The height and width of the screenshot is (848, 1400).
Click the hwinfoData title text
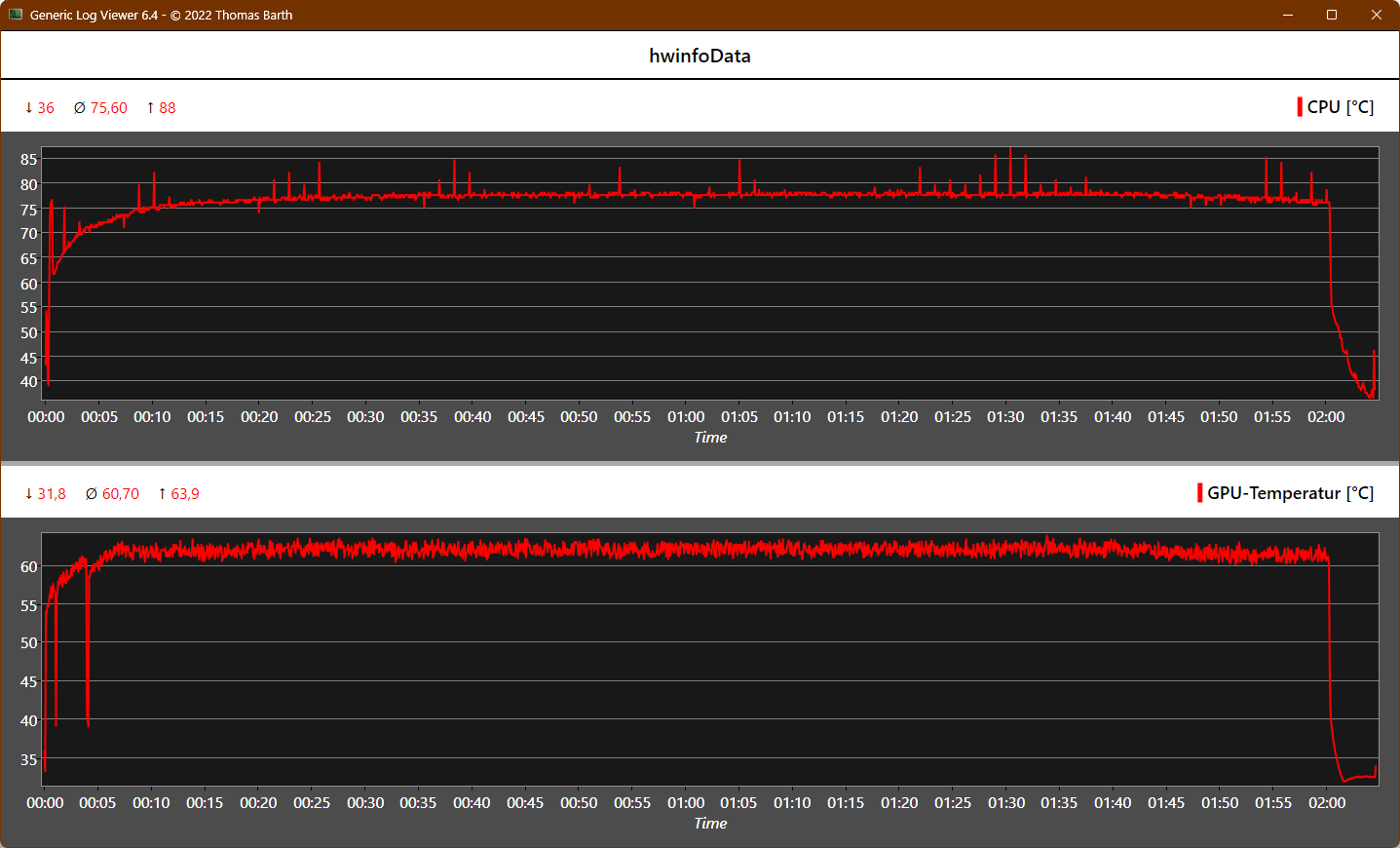(x=700, y=56)
